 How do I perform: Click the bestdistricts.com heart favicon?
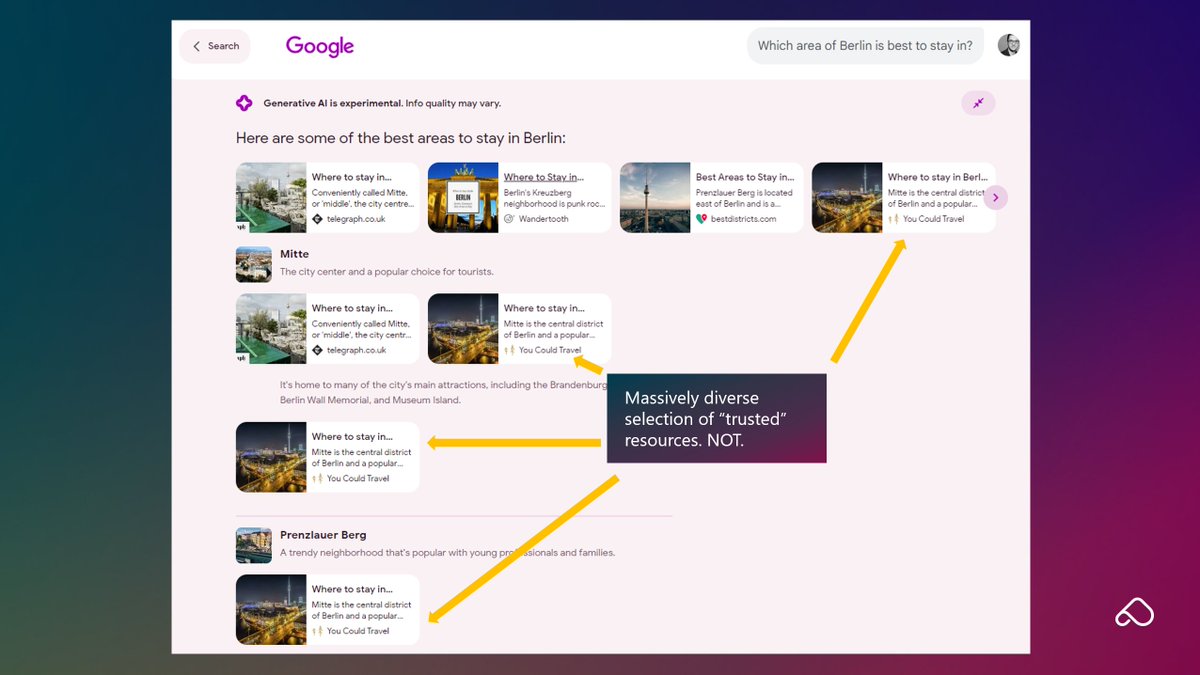pos(701,219)
